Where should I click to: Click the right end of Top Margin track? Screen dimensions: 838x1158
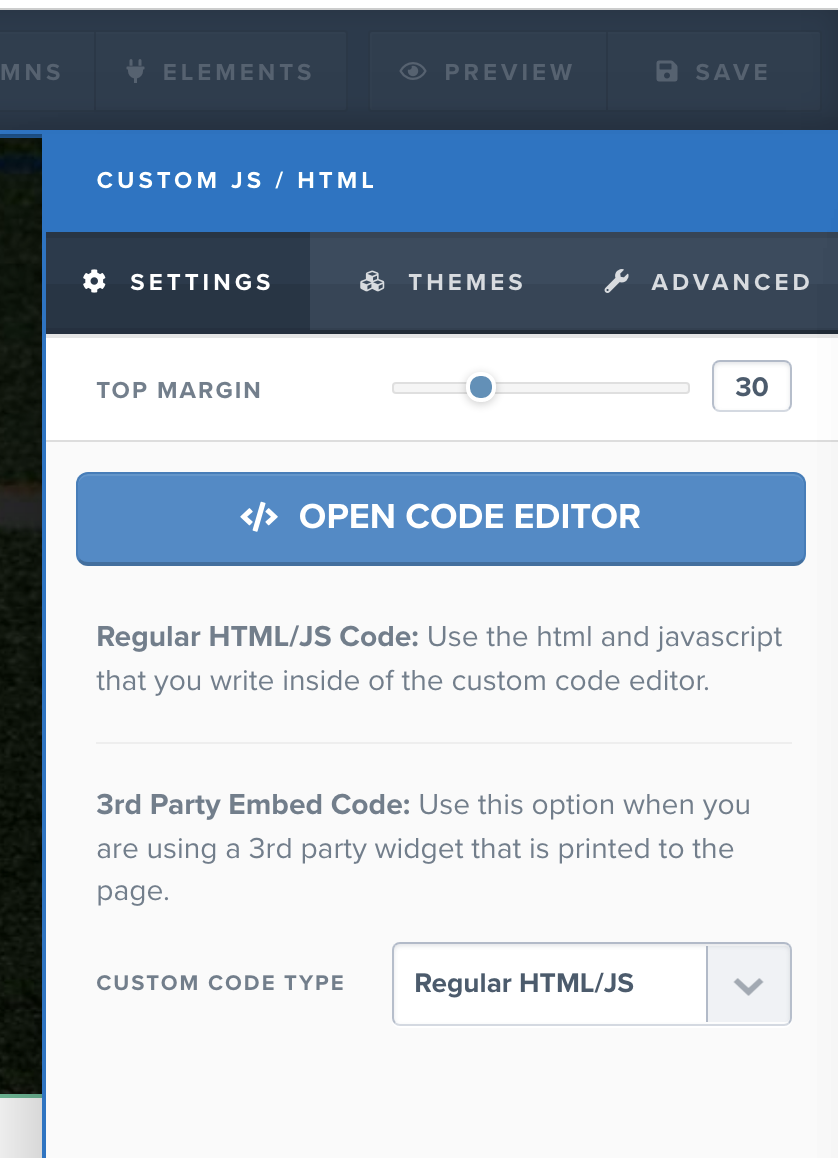click(683, 388)
